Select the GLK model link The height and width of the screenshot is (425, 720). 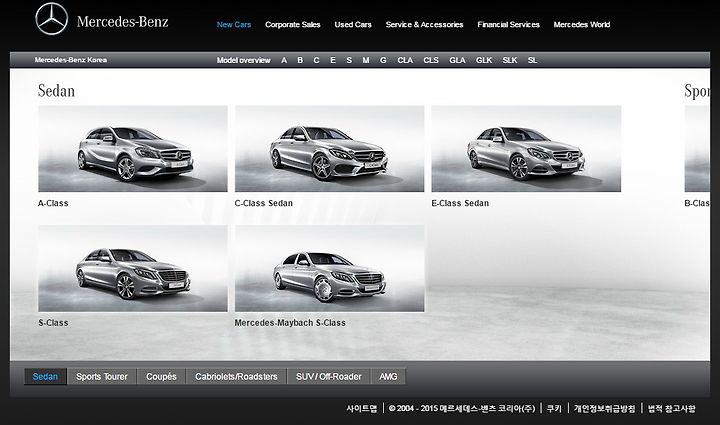coord(484,60)
